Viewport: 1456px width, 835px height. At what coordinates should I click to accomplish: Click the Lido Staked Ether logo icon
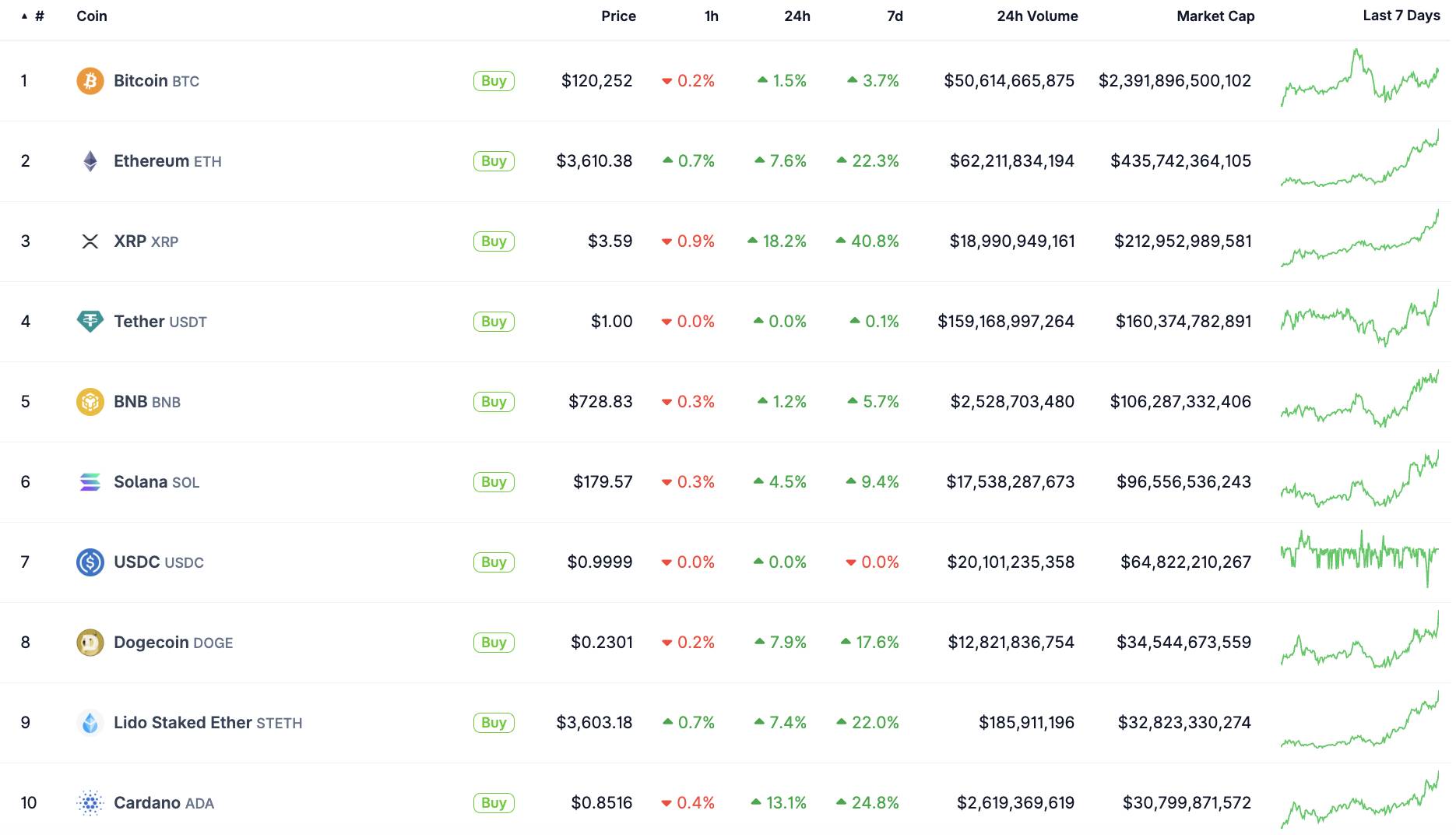coord(90,723)
